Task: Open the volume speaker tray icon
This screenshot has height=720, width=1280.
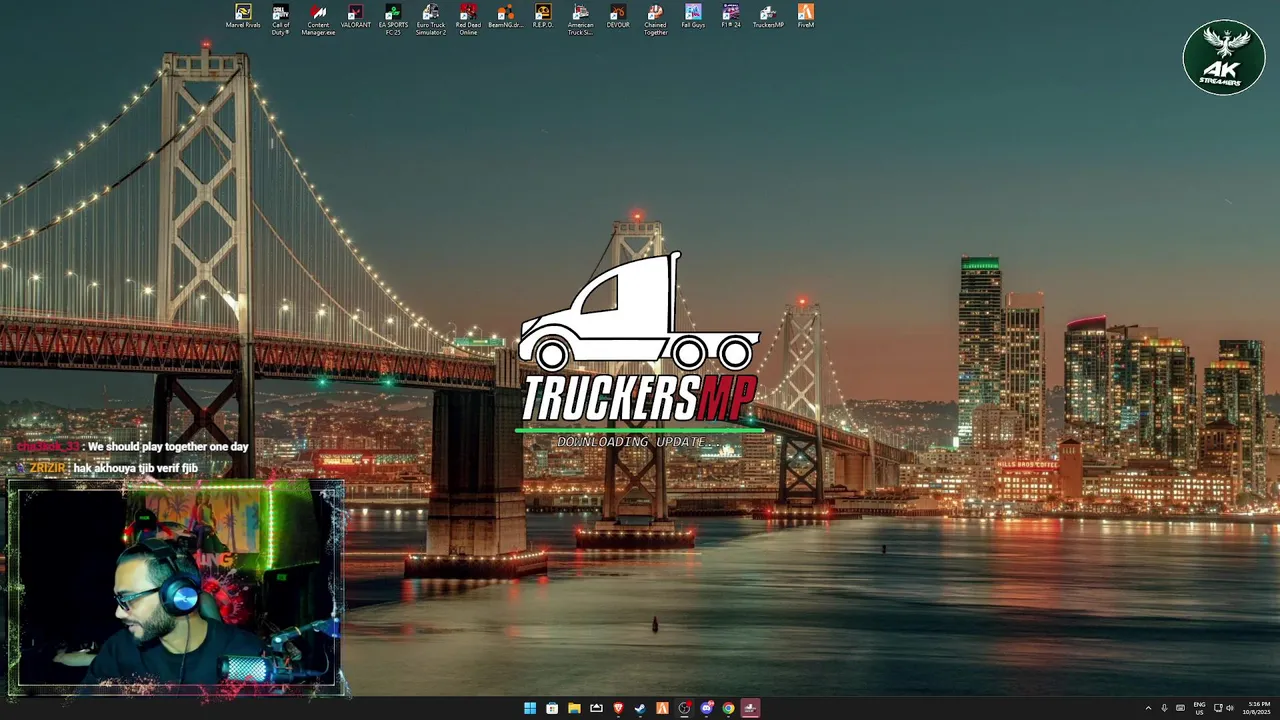Action: [1230, 708]
